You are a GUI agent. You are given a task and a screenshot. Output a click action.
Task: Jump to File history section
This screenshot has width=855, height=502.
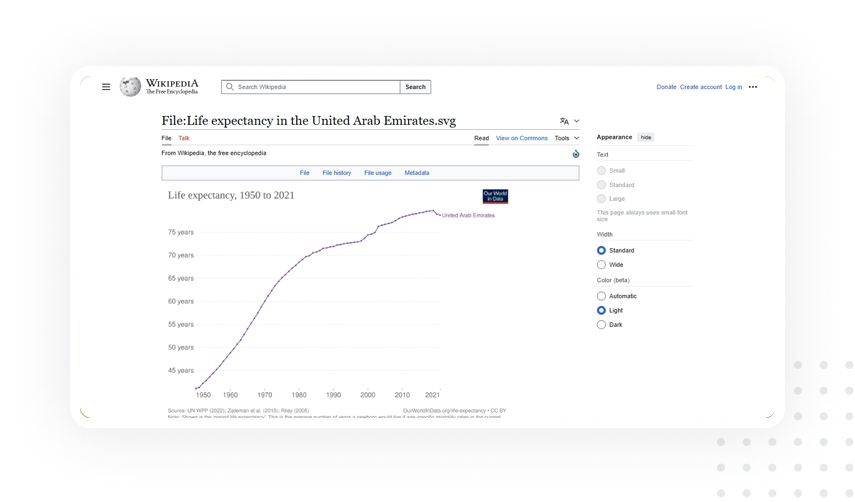(x=336, y=173)
